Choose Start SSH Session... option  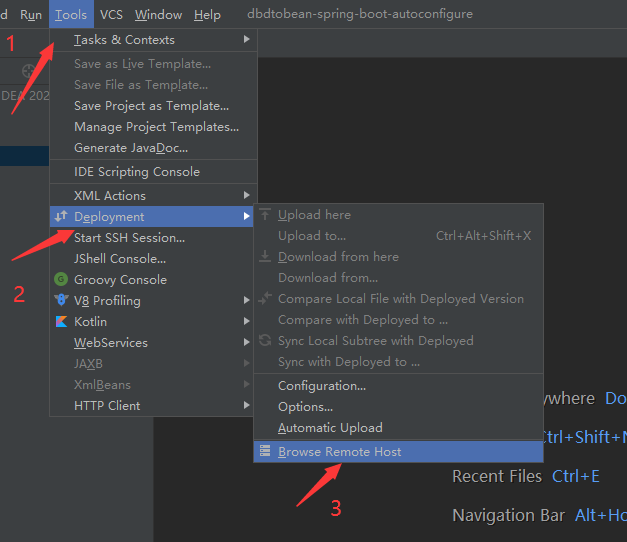[x=129, y=238]
